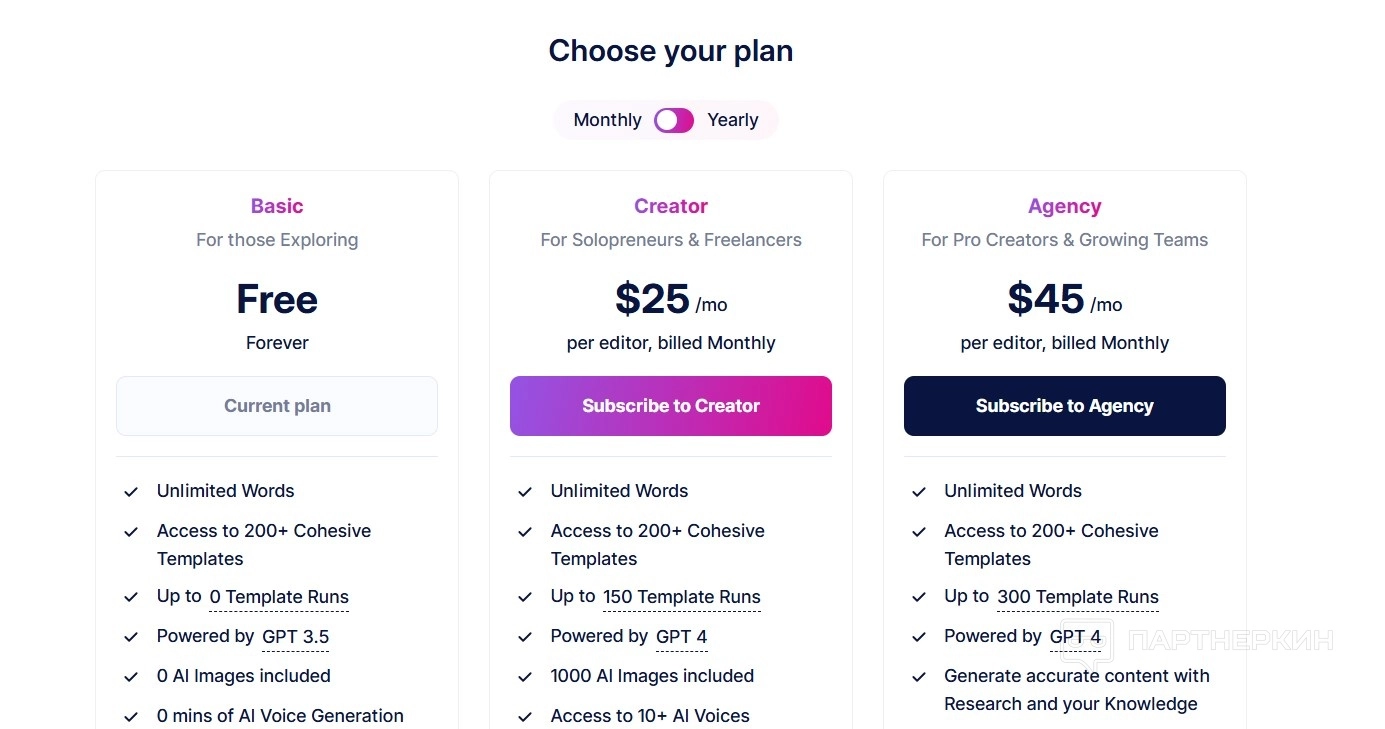This screenshot has width=1385, height=729.
Task: Click the underlined GPT 3.5 label
Action: click(295, 637)
